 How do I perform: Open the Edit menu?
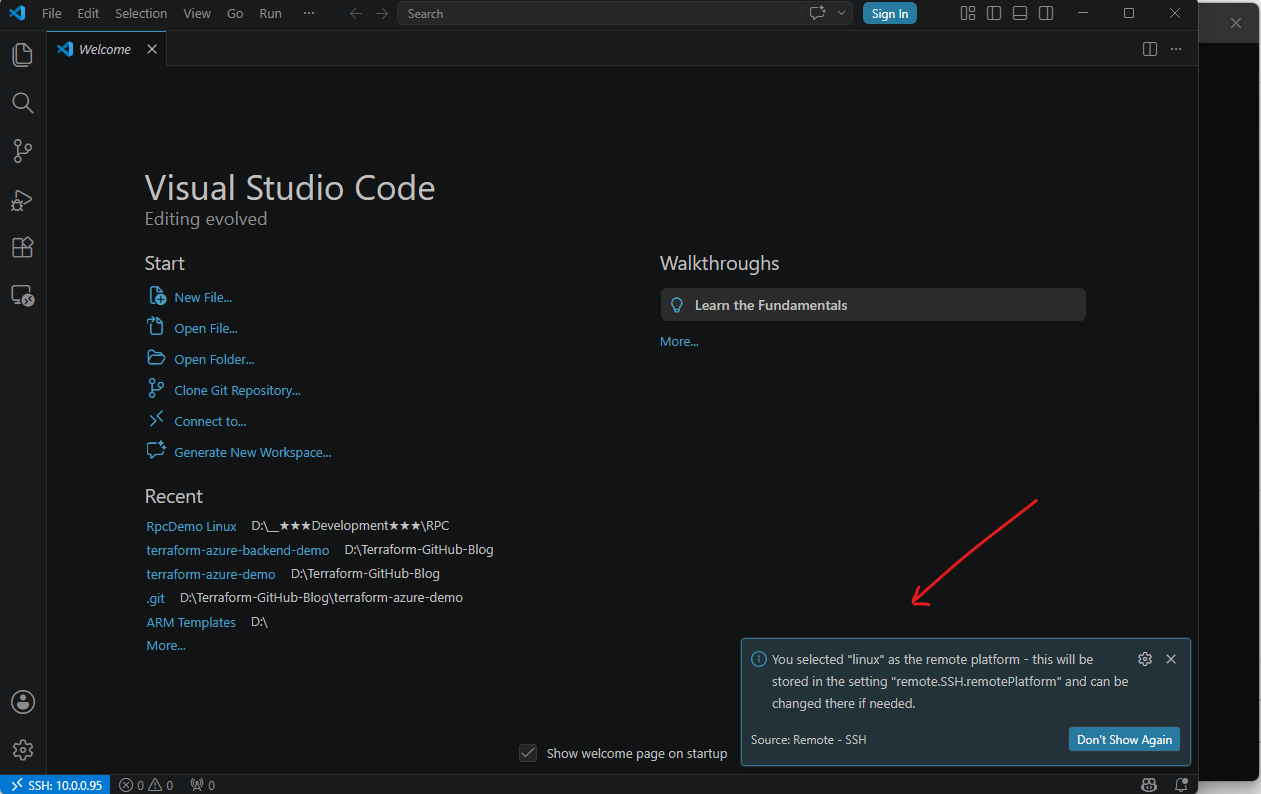click(x=88, y=13)
